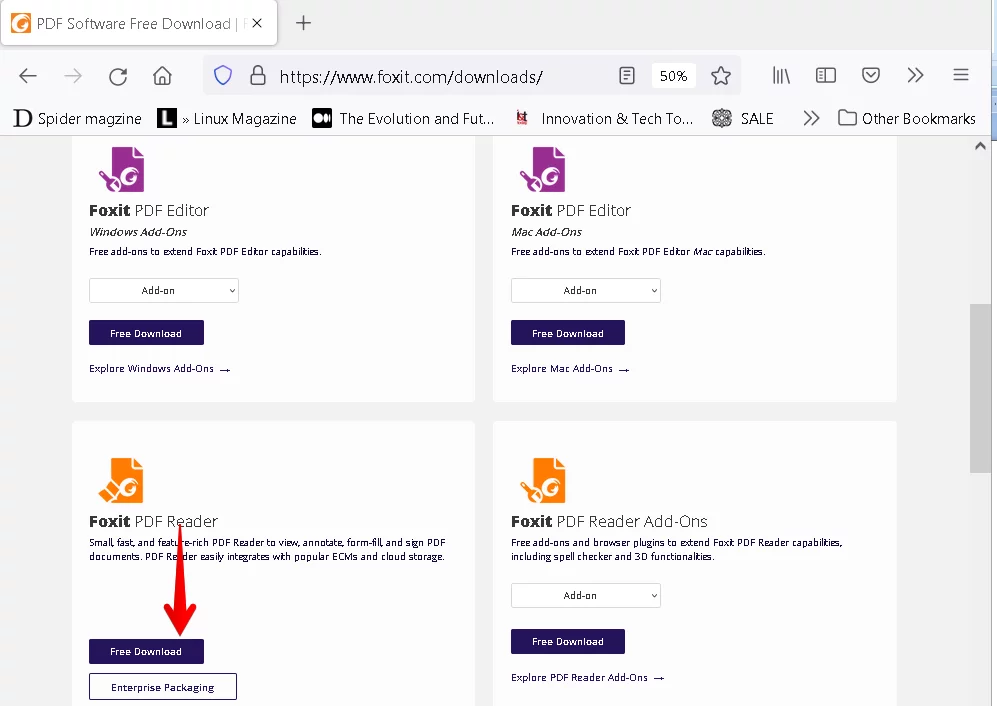Click the Foxit PDF Reader Add-Ons logo
Screen dimensions: 997x706
pyautogui.click(x=543, y=480)
